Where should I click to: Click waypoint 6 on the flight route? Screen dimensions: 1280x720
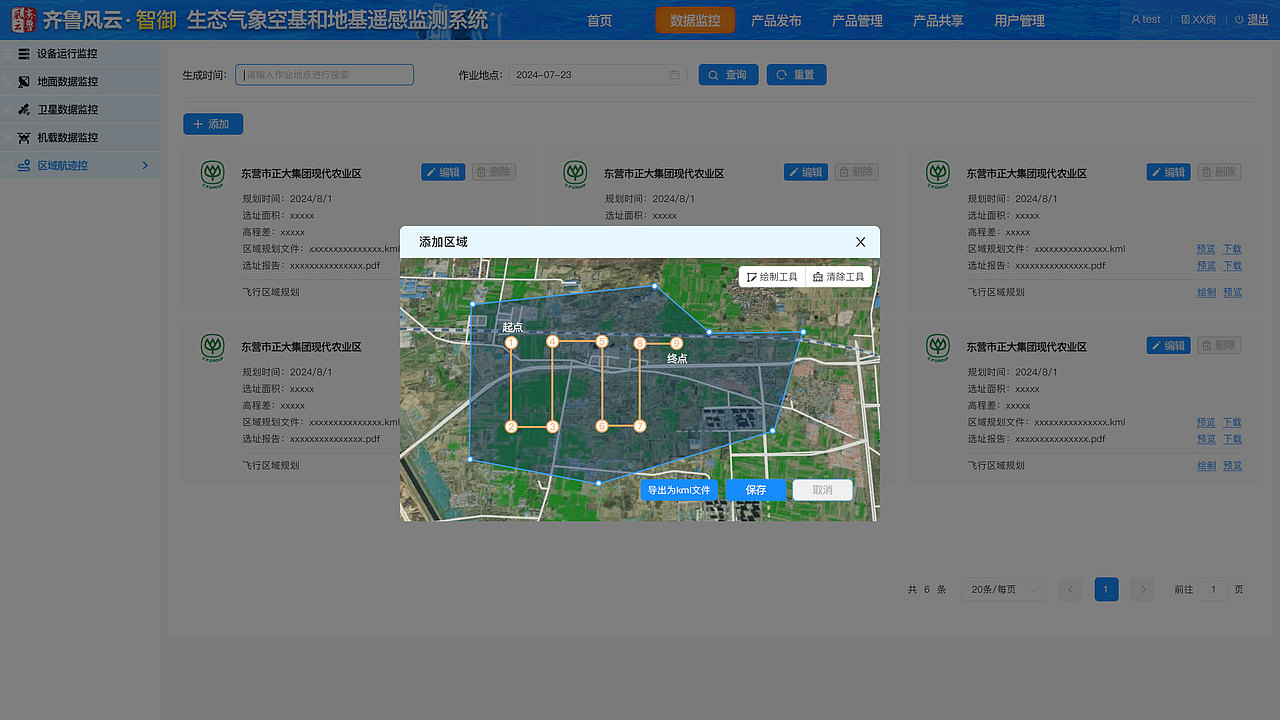(602, 426)
